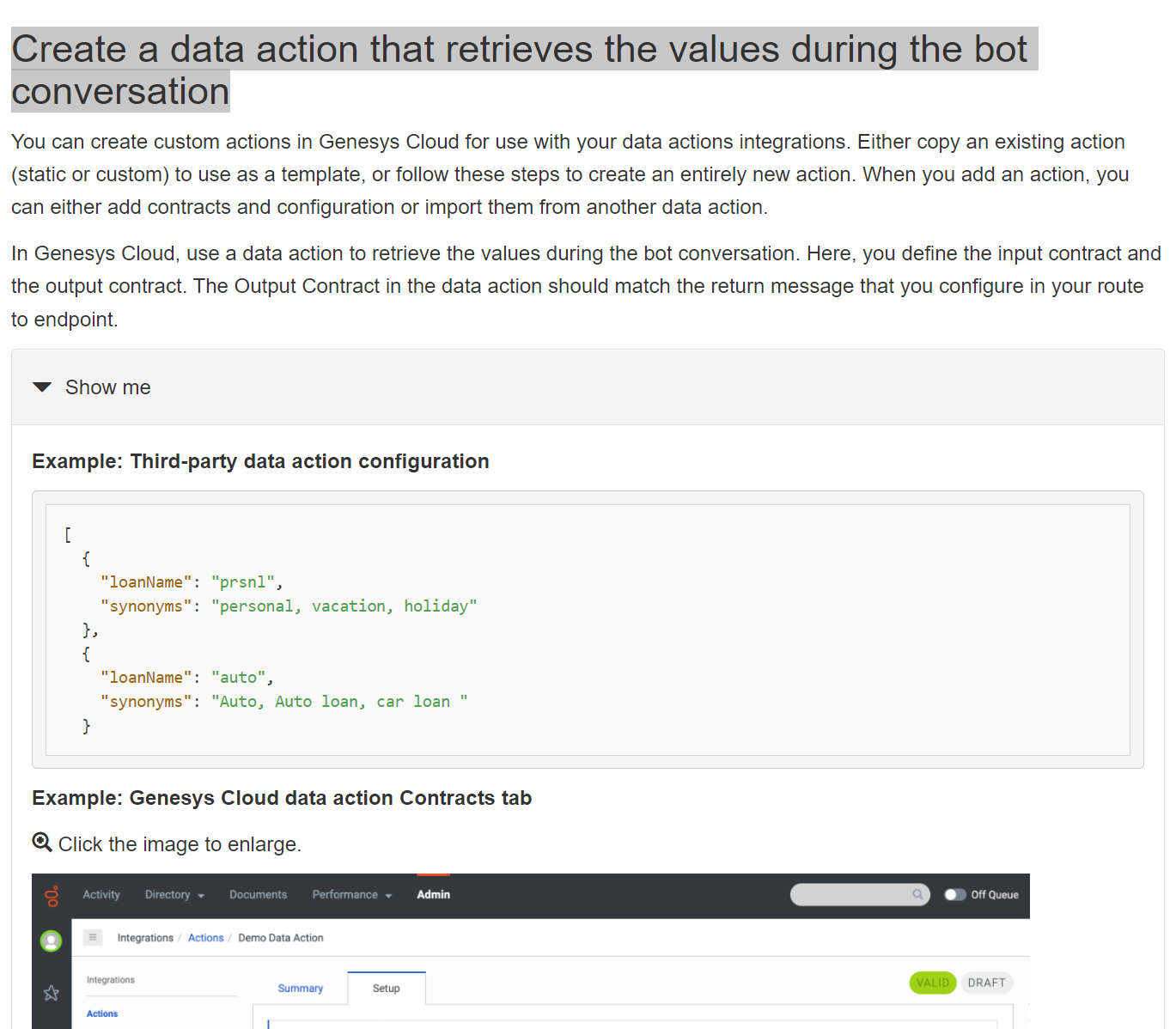1176x1029 pixels.
Task: Click the Actions breadcrumb link
Action: 205,938
